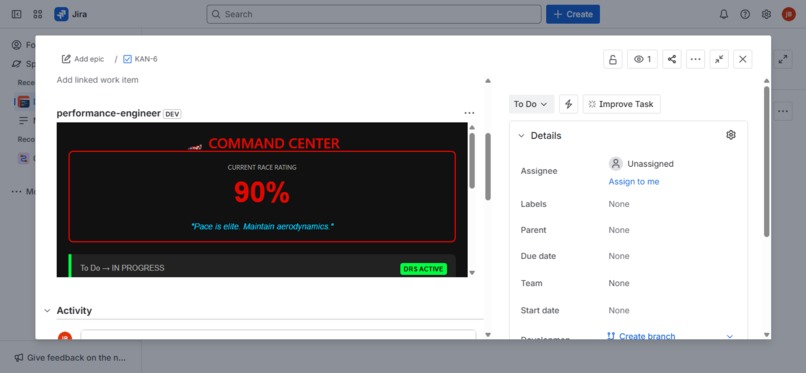This screenshot has width=806, height=373.
Task: Click the DEV badge
Action: click(x=172, y=114)
